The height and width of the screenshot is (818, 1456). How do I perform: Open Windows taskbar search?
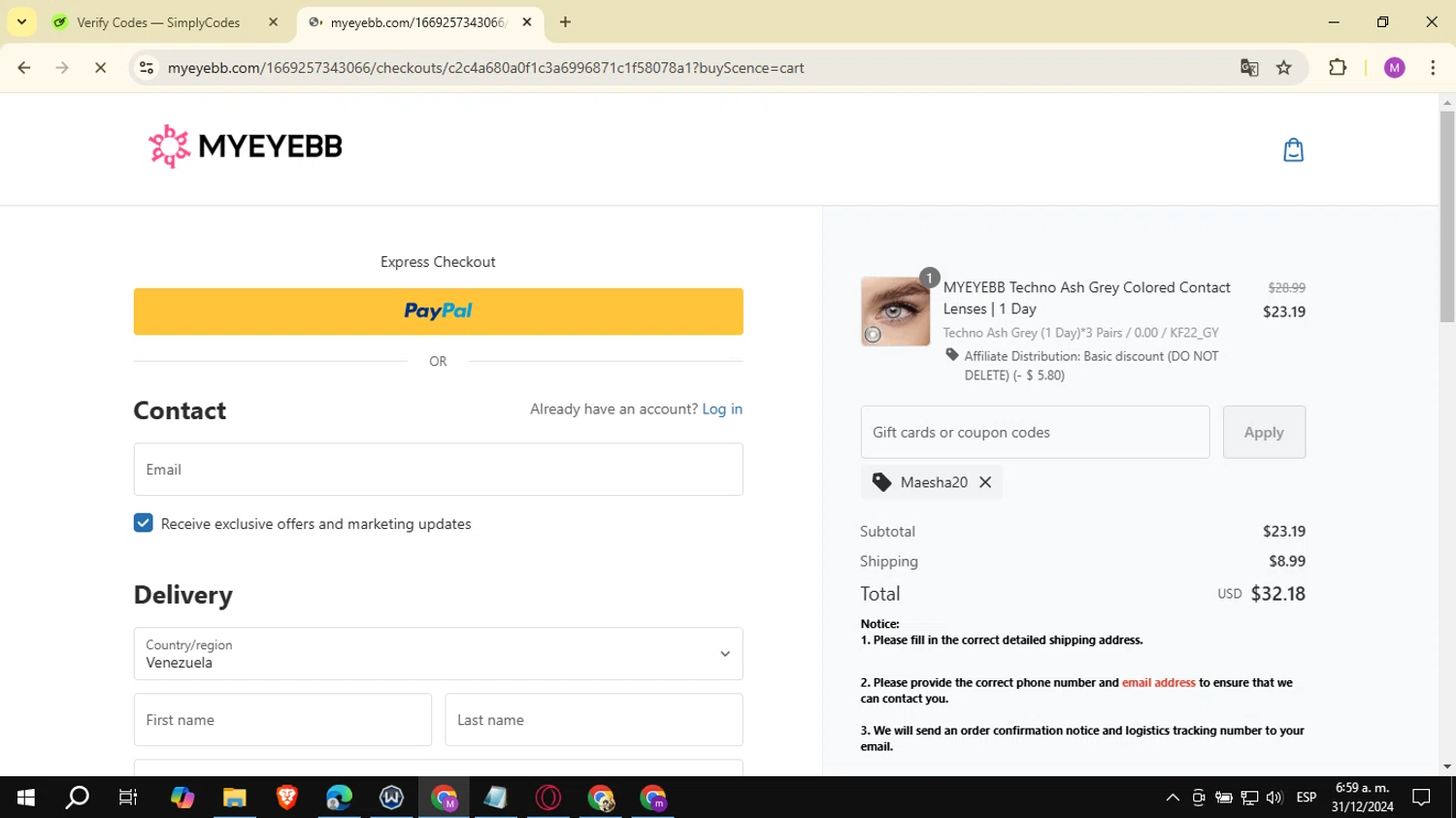click(x=77, y=798)
